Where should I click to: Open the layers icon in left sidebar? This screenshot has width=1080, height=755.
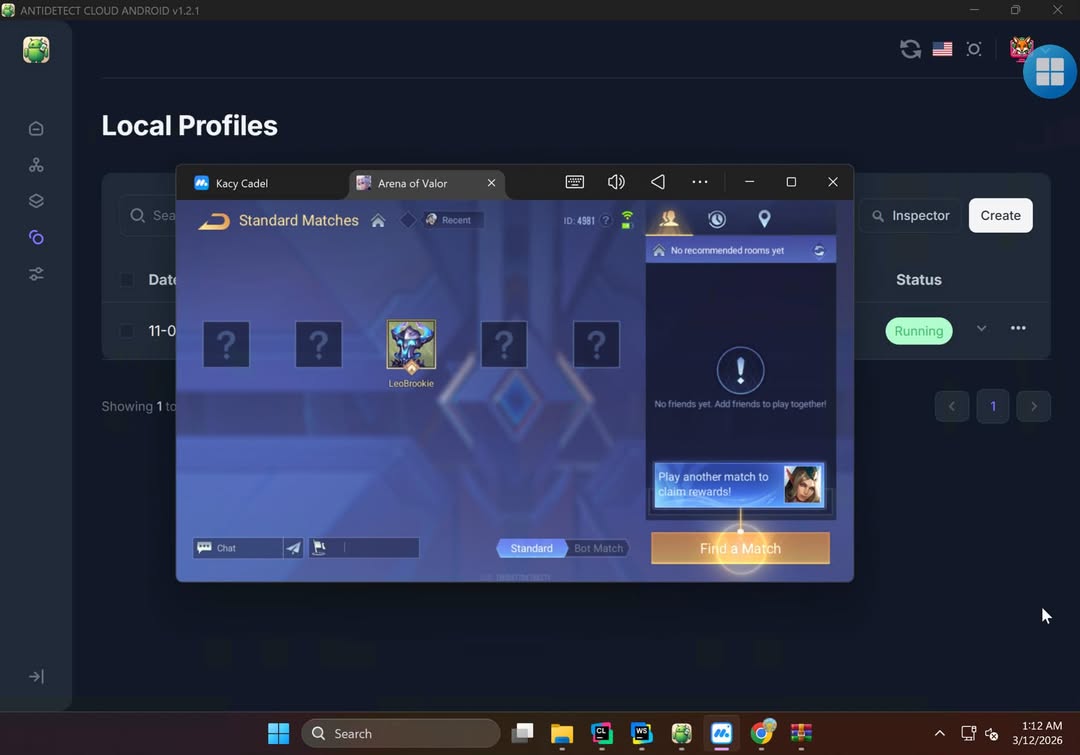pos(36,201)
